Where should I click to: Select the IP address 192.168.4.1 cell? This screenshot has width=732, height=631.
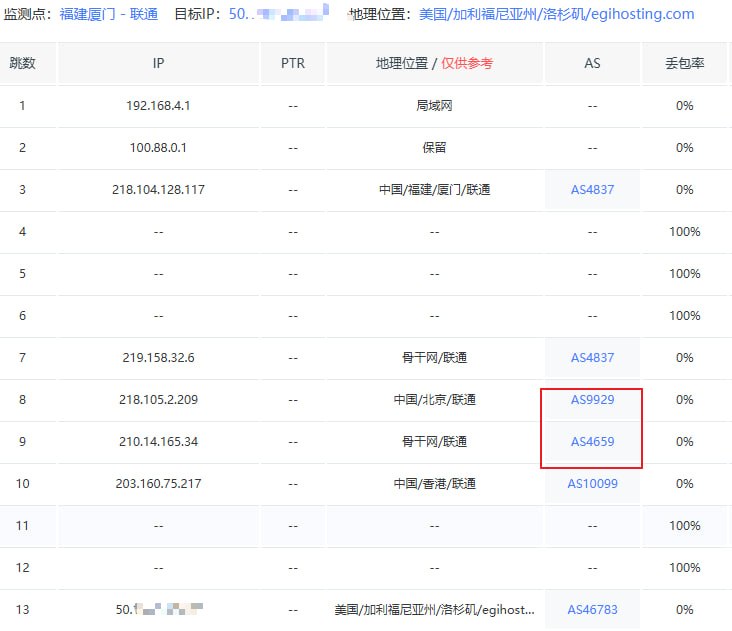(158, 105)
